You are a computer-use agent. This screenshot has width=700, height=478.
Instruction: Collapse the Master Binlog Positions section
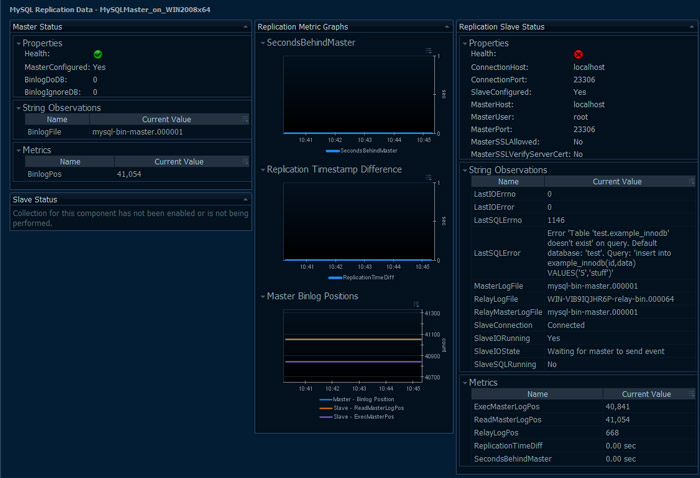click(263, 296)
